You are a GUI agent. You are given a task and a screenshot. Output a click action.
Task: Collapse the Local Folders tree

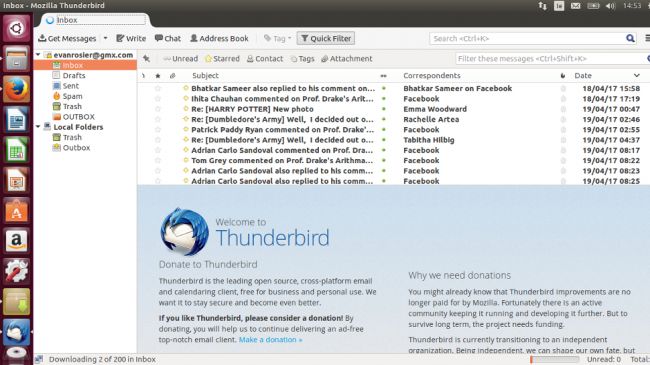coord(38,127)
